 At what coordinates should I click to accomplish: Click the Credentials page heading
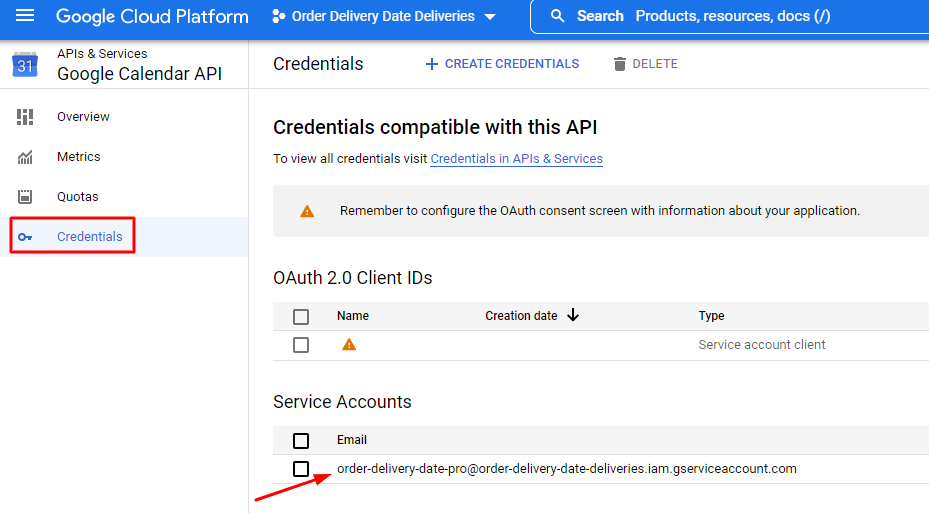[318, 64]
